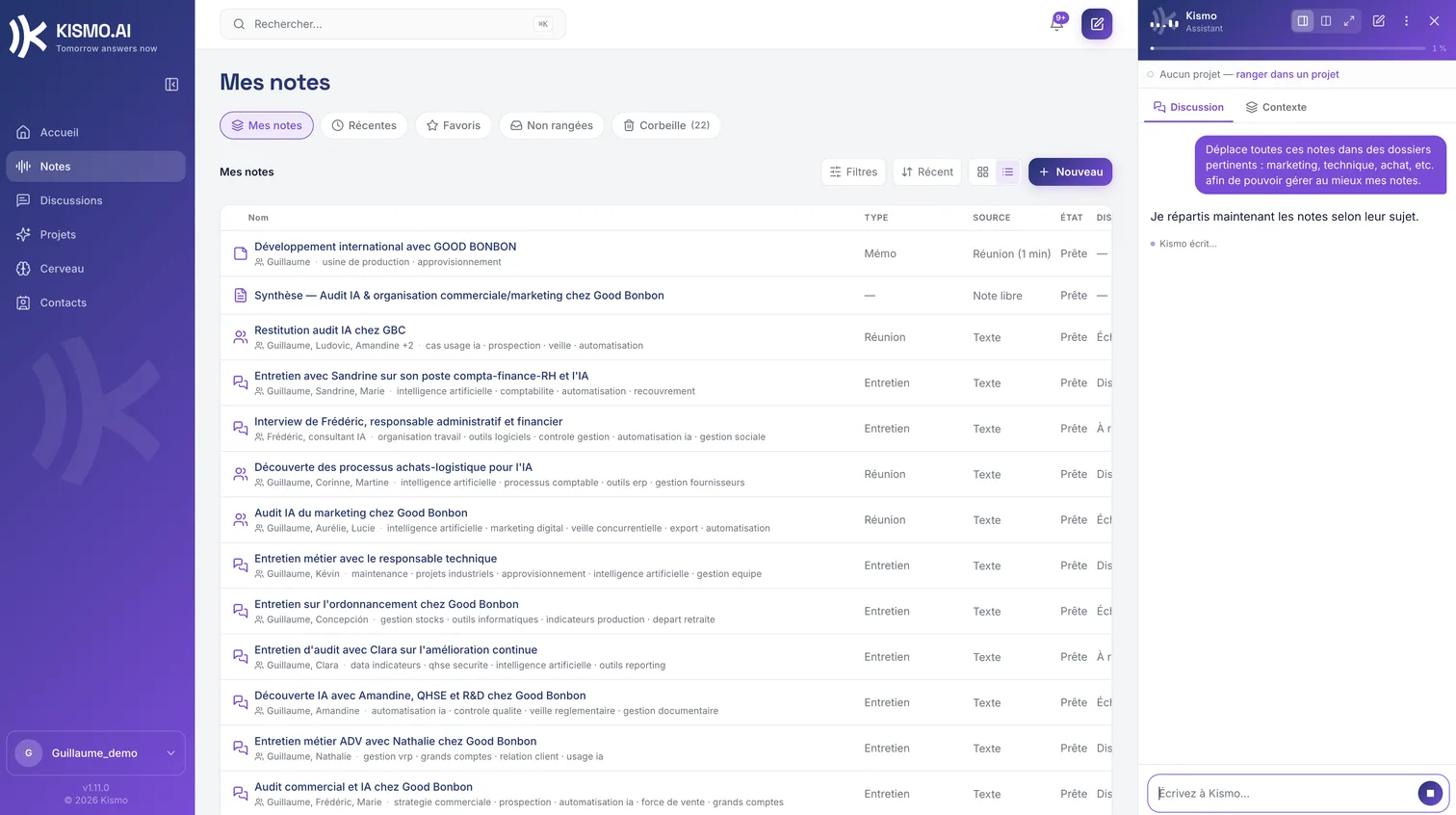The height and width of the screenshot is (815, 1456).
Task: Click the ⌘K shortcut badge
Action: (x=543, y=24)
